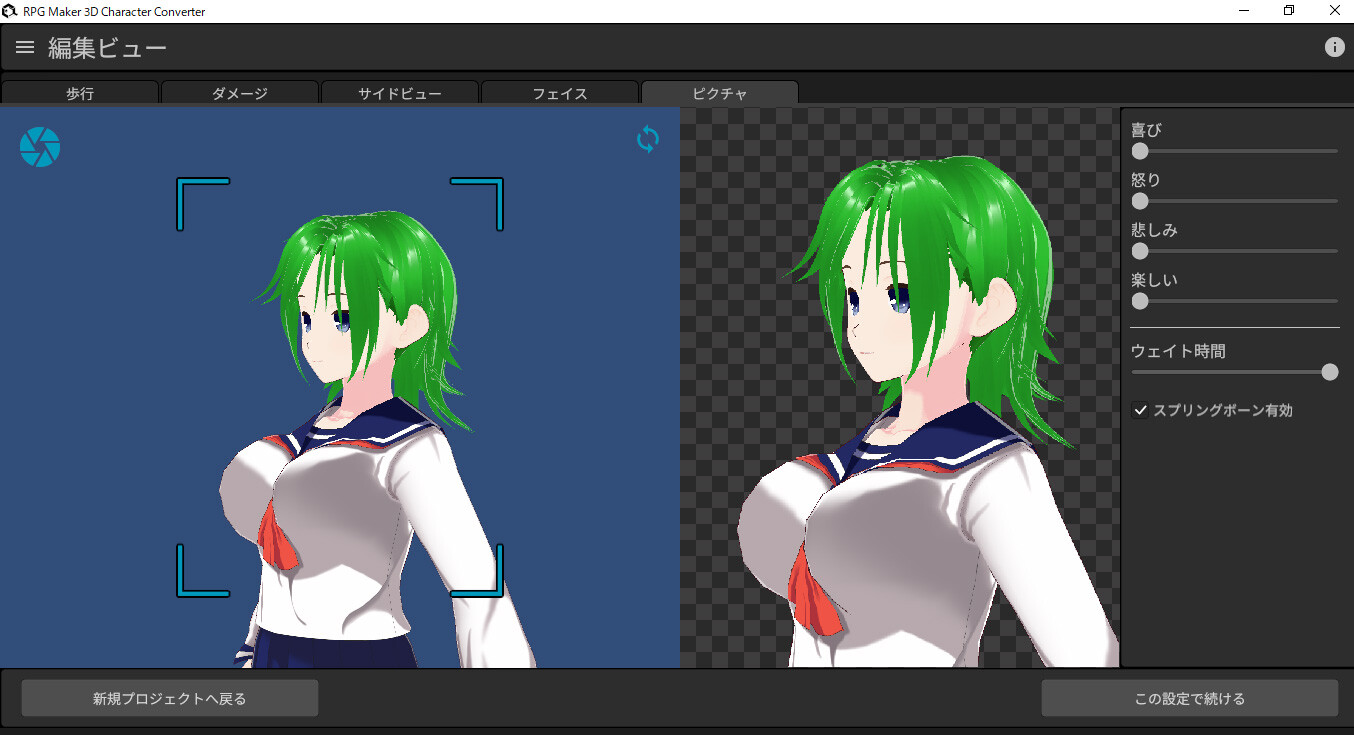
Task: Click the ウェイト時間 slider knob
Action: coord(1330,371)
